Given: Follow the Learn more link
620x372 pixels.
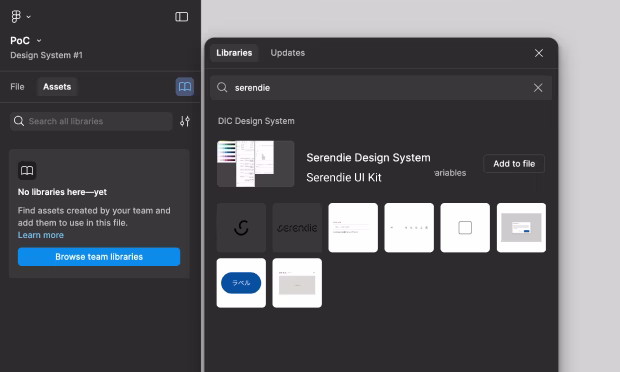Looking at the screenshot, I should [x=41, y=235].
